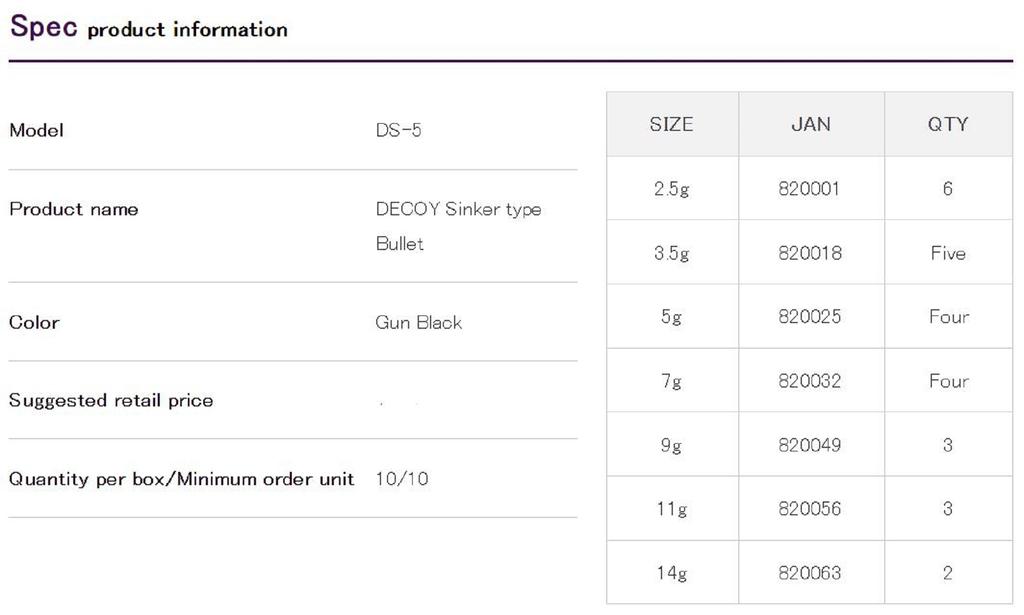Click the 10/10 quantity per box value

point(402,479)
